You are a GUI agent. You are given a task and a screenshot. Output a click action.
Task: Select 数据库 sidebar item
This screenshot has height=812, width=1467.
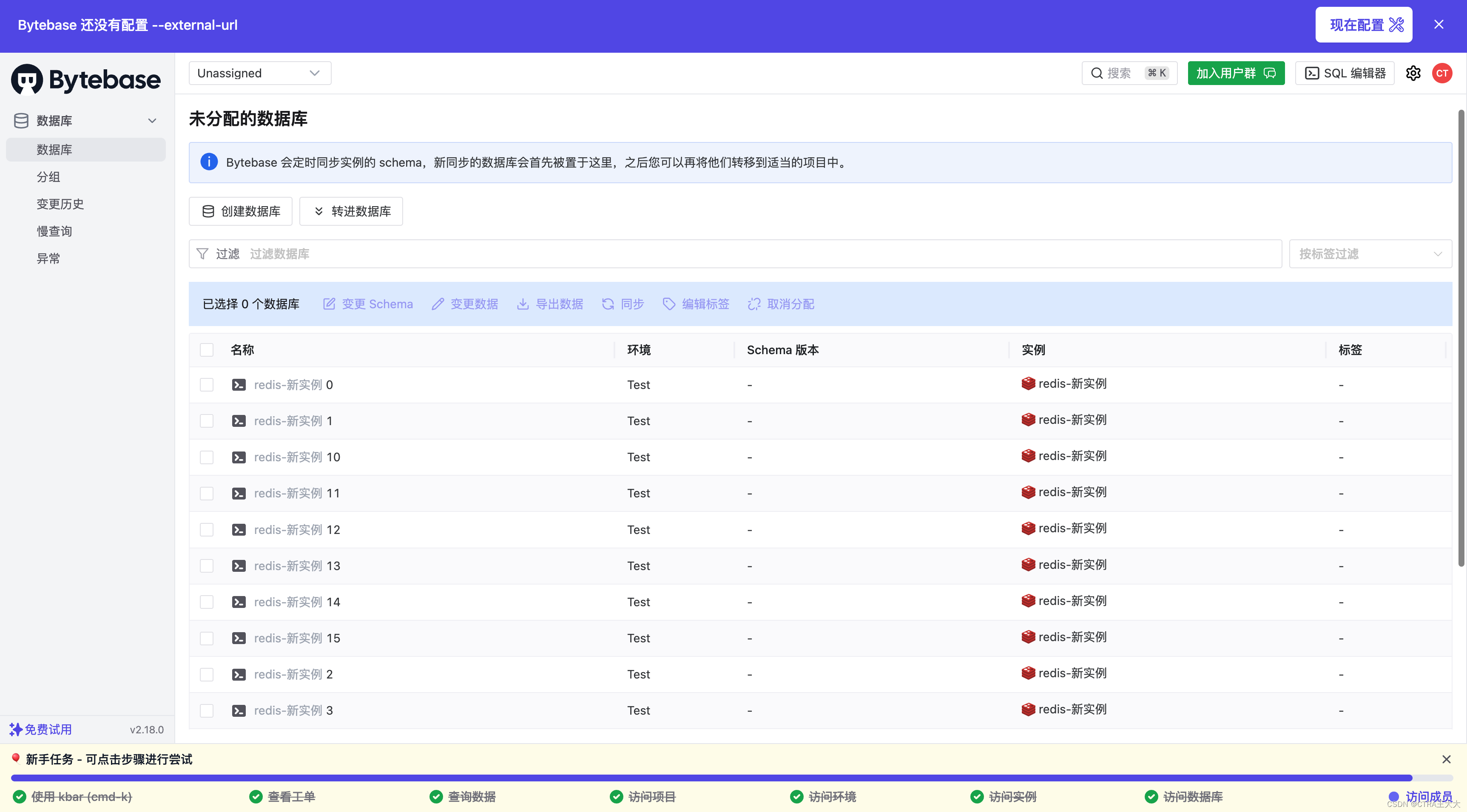click(x=86, y=149)
